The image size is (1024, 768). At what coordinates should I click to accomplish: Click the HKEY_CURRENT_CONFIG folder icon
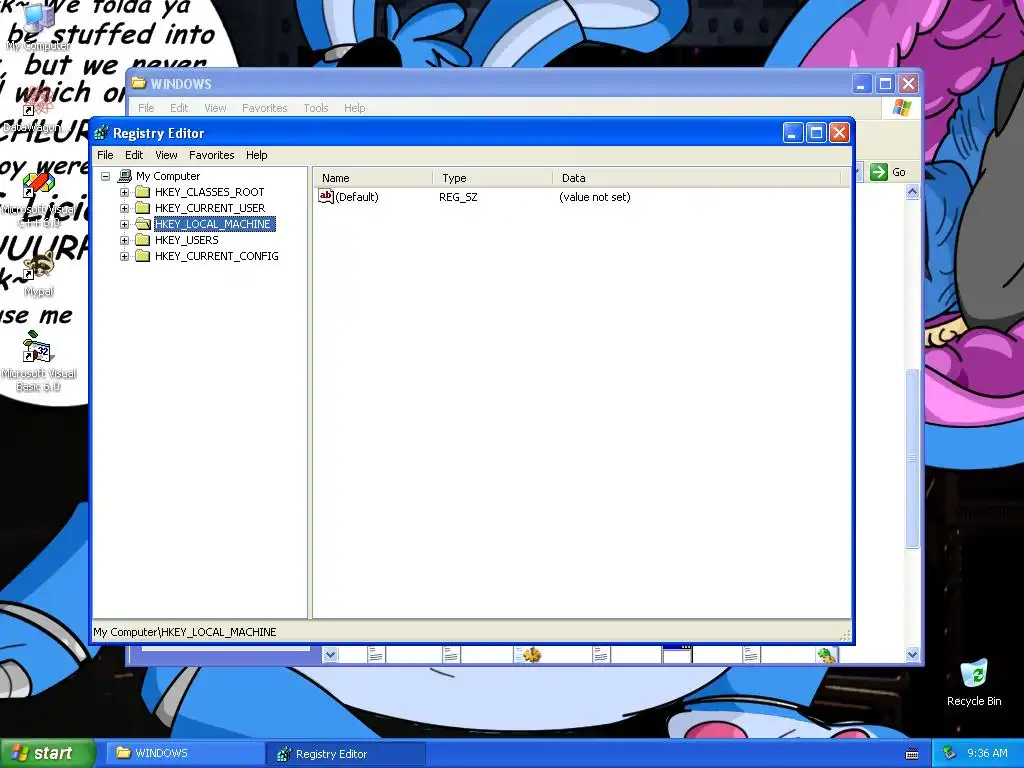(142, 257)
